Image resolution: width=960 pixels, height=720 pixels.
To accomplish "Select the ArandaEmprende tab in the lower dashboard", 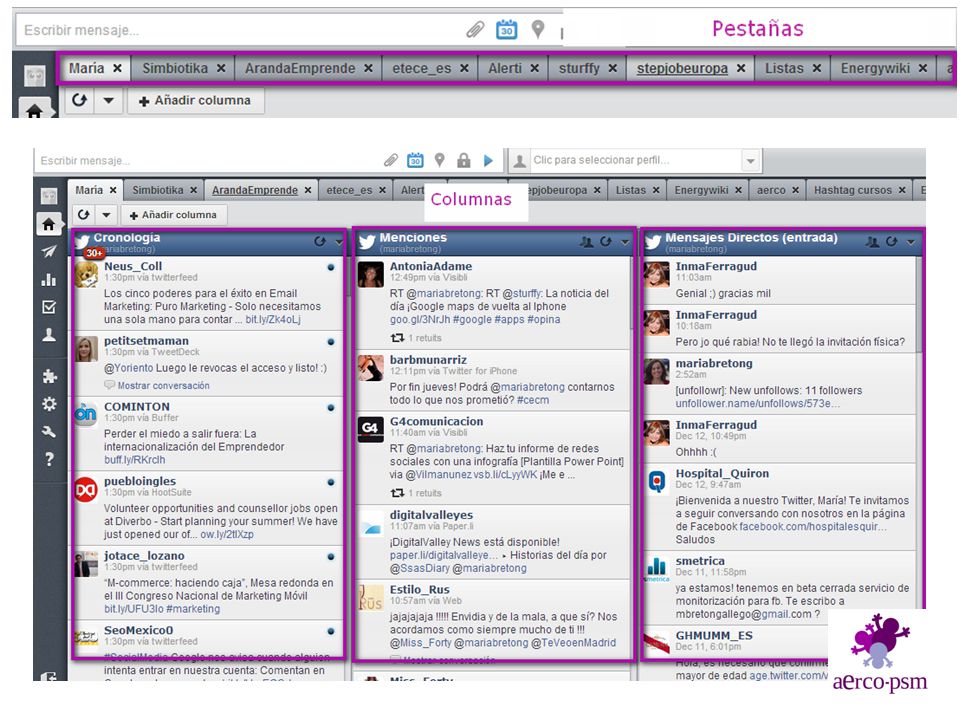I will [x=255, y=190].
